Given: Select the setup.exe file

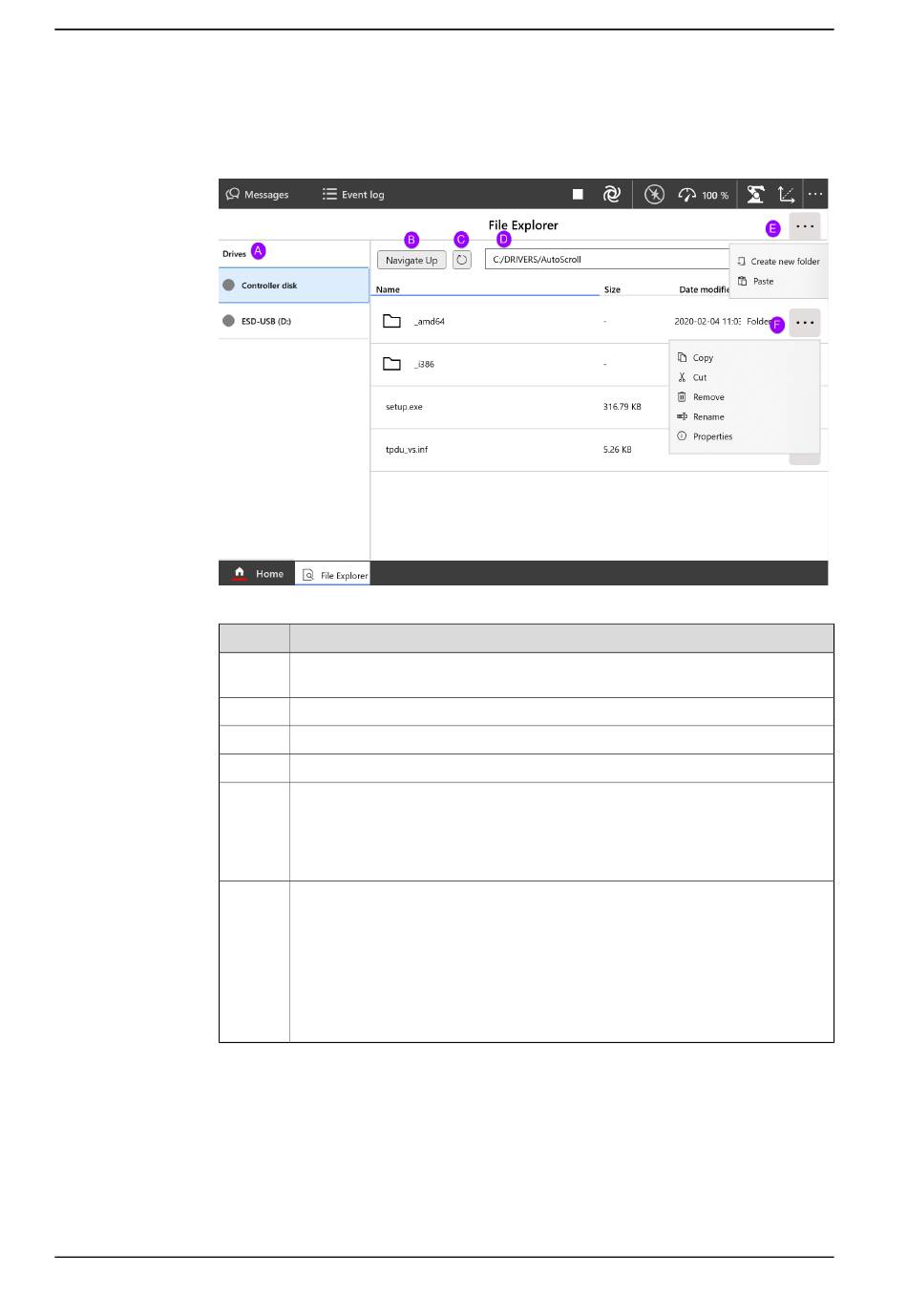Looking at the screenshot, I should (x=404, y=407).
